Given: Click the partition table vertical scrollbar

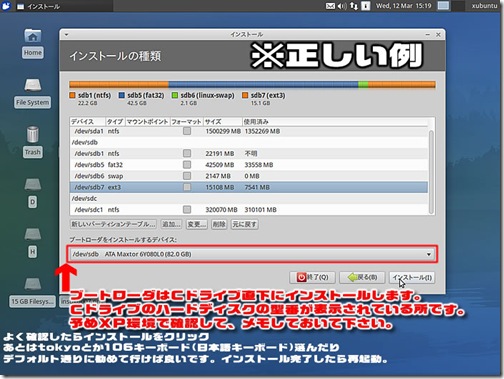Looking at the screenshot, I should tap(431, 172).
